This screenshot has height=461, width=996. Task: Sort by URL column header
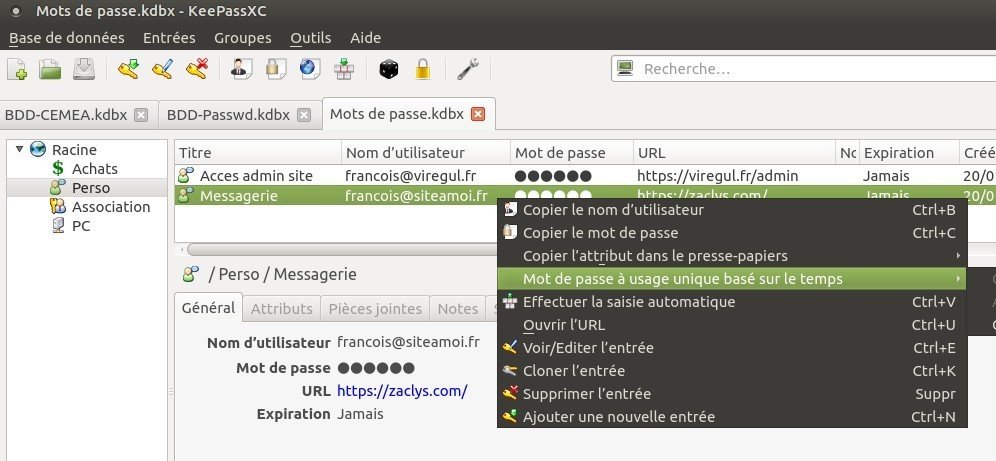click(x=734, y=153)
